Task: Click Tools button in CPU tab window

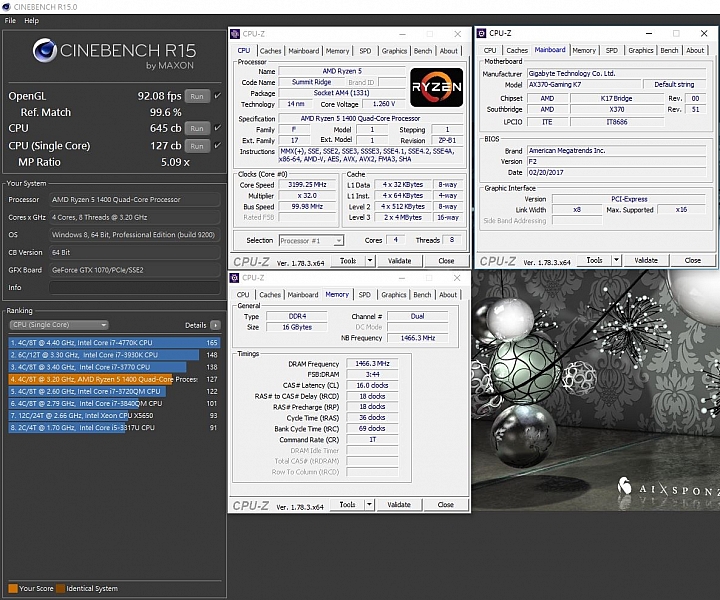Action: pos(348,261)
